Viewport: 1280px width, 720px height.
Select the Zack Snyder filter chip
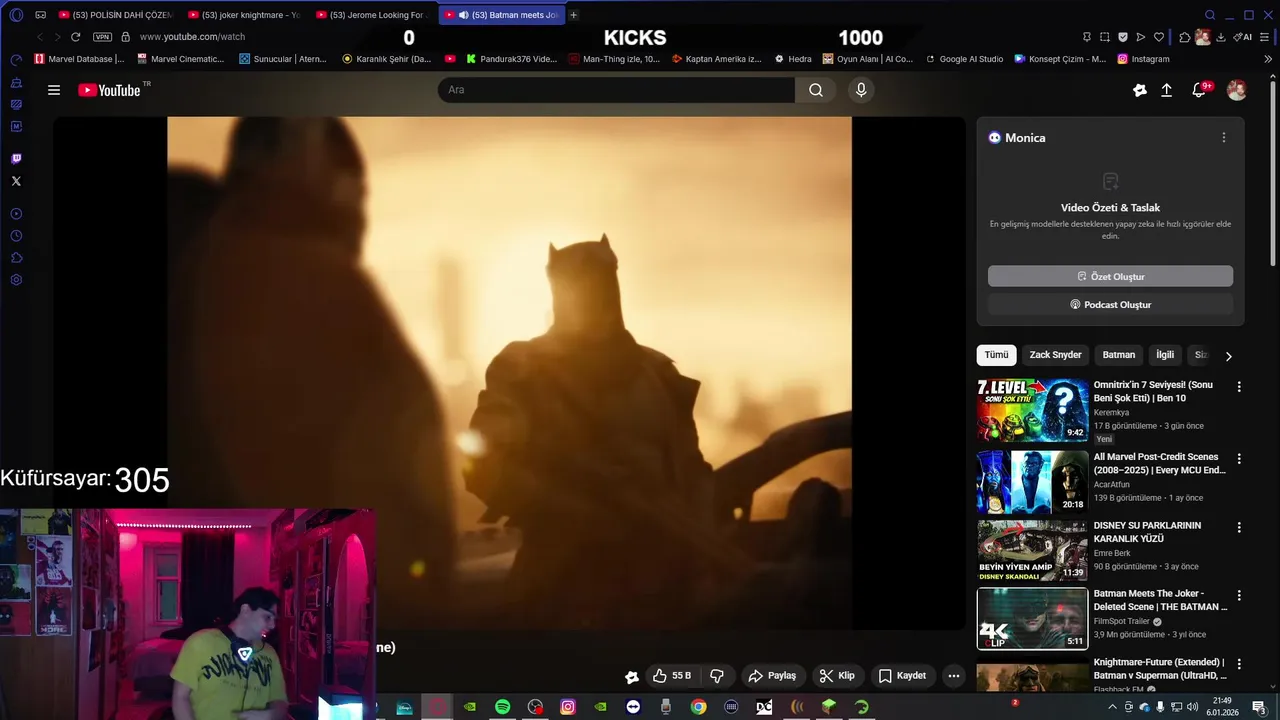[1055, 355]
